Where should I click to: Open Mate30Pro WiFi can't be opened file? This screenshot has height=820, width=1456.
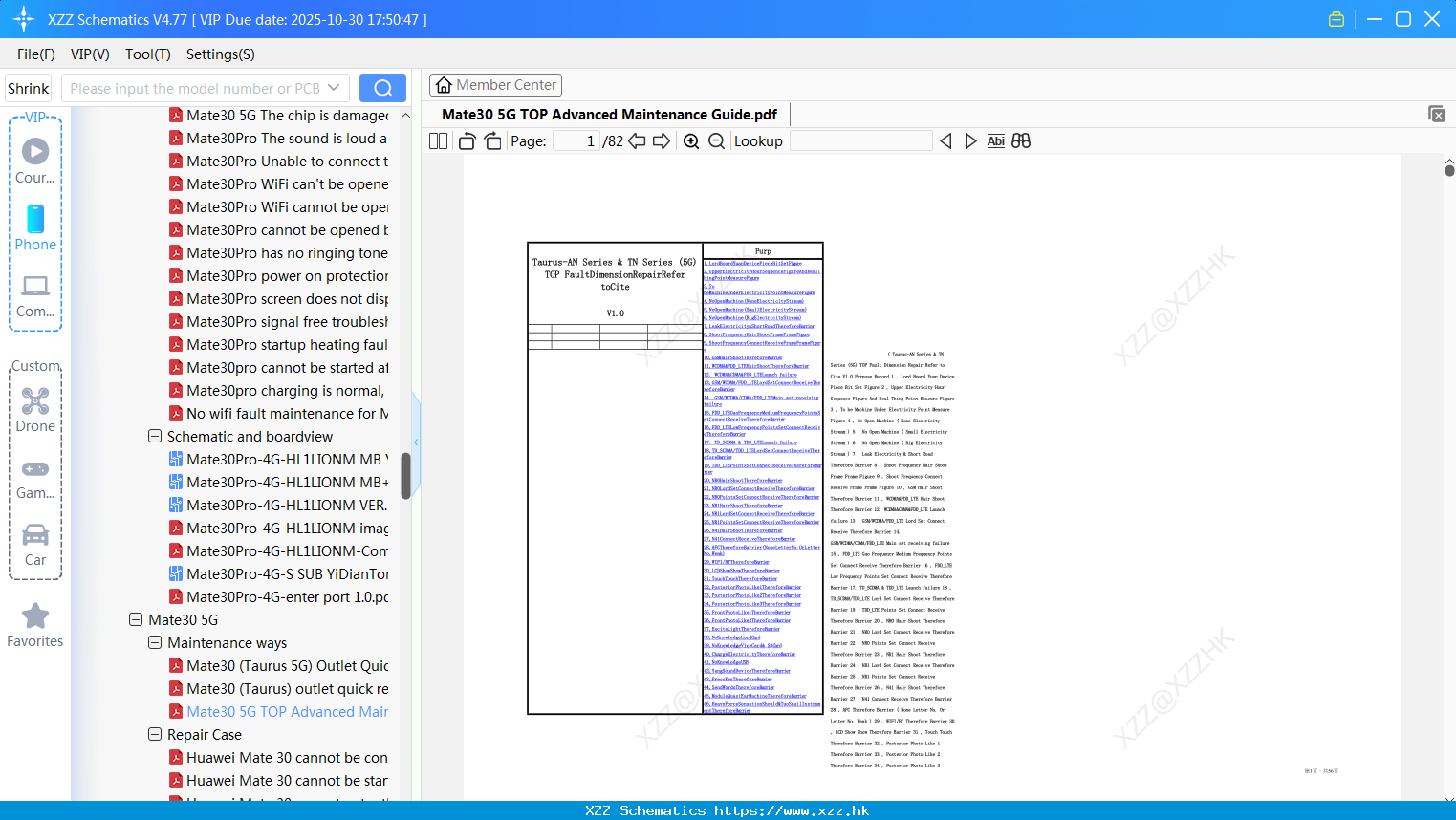point(279,184)
